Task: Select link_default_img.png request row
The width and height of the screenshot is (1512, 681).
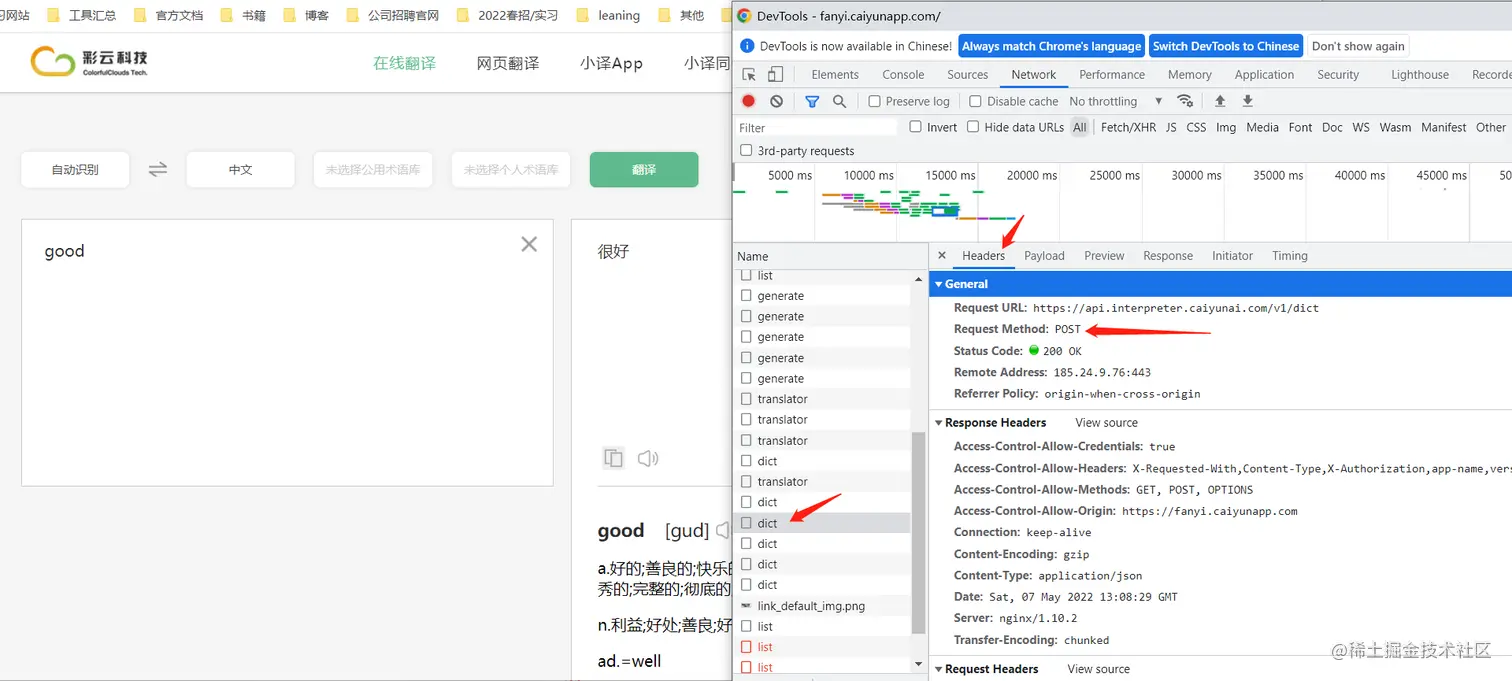Action: pos(821,606)
